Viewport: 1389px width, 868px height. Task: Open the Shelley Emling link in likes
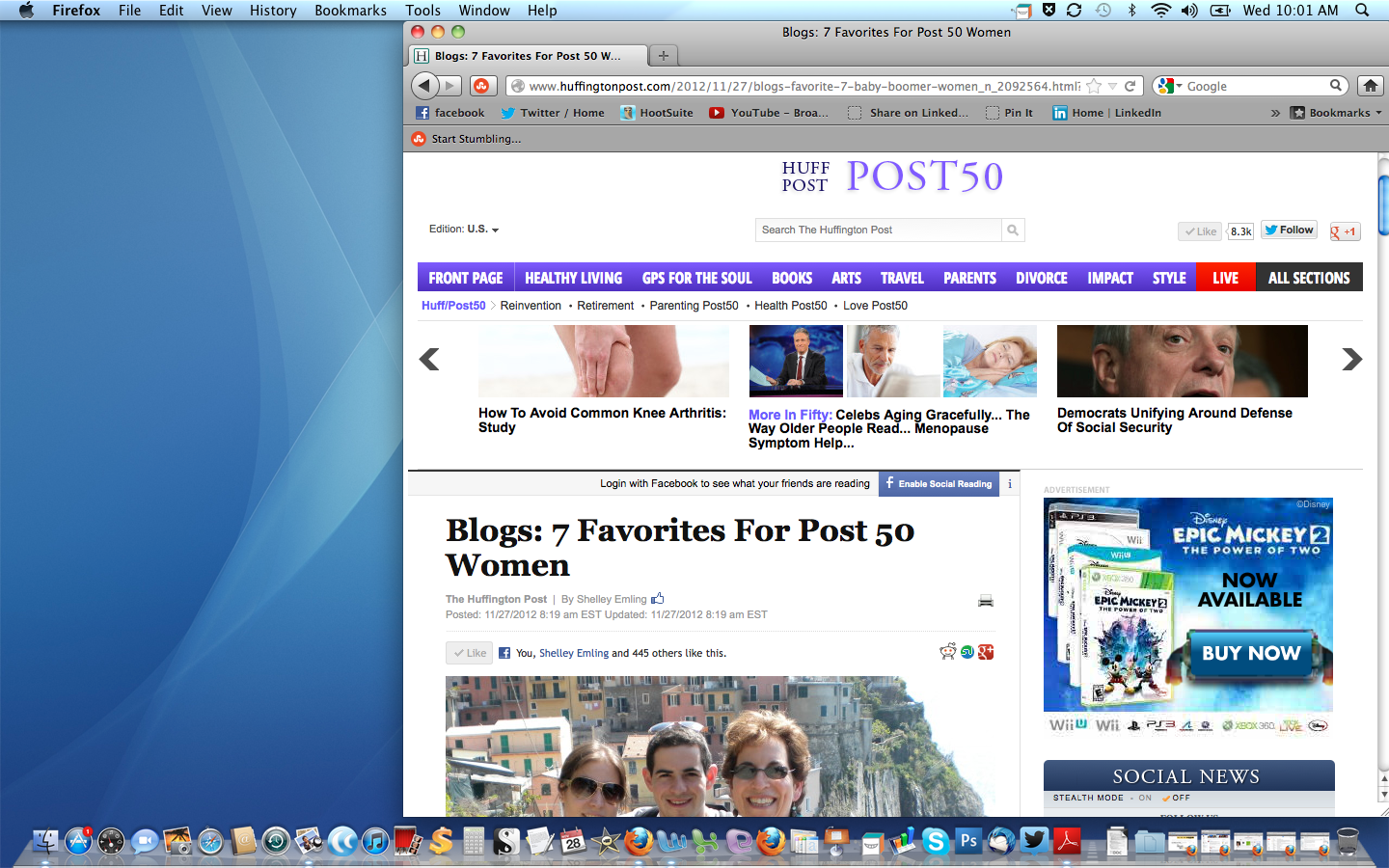coord(573,653)
